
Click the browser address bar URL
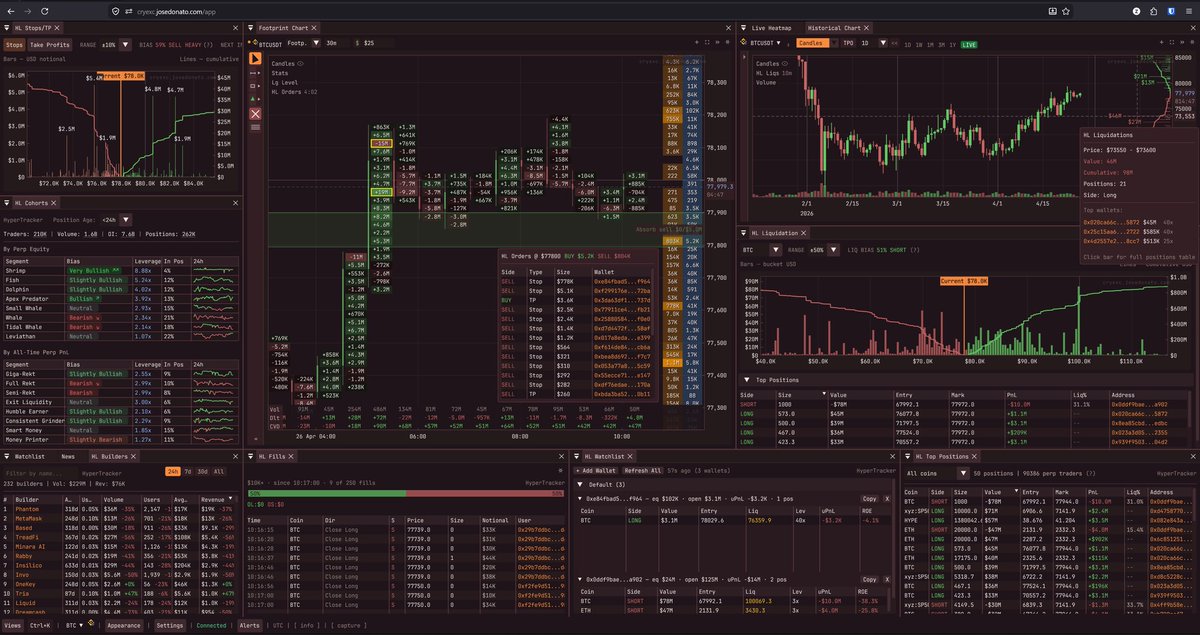point(176,11)
